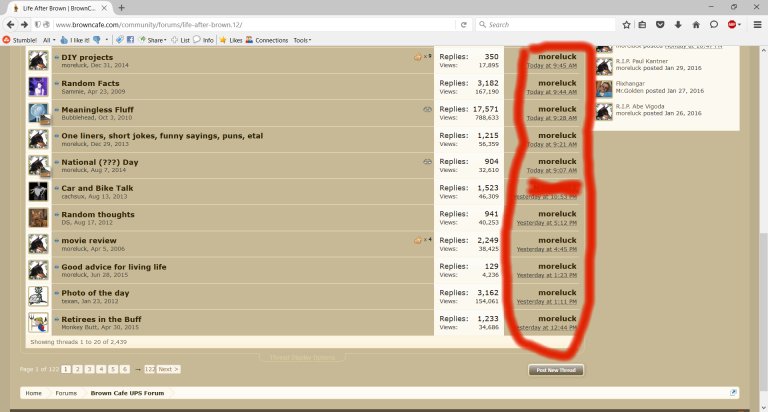
Task: Click the popup icon on breadcrumb bar
Action: coord(733,393)
